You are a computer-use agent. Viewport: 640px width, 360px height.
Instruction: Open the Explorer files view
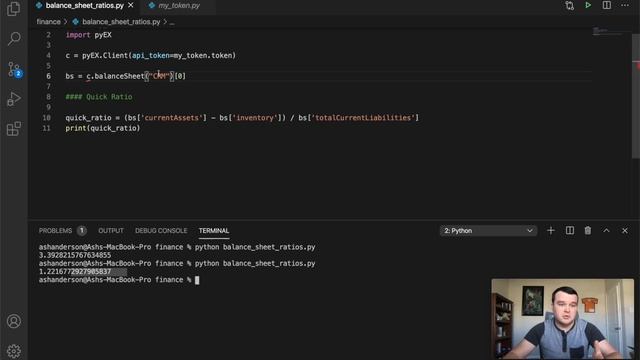coord(13,9)
